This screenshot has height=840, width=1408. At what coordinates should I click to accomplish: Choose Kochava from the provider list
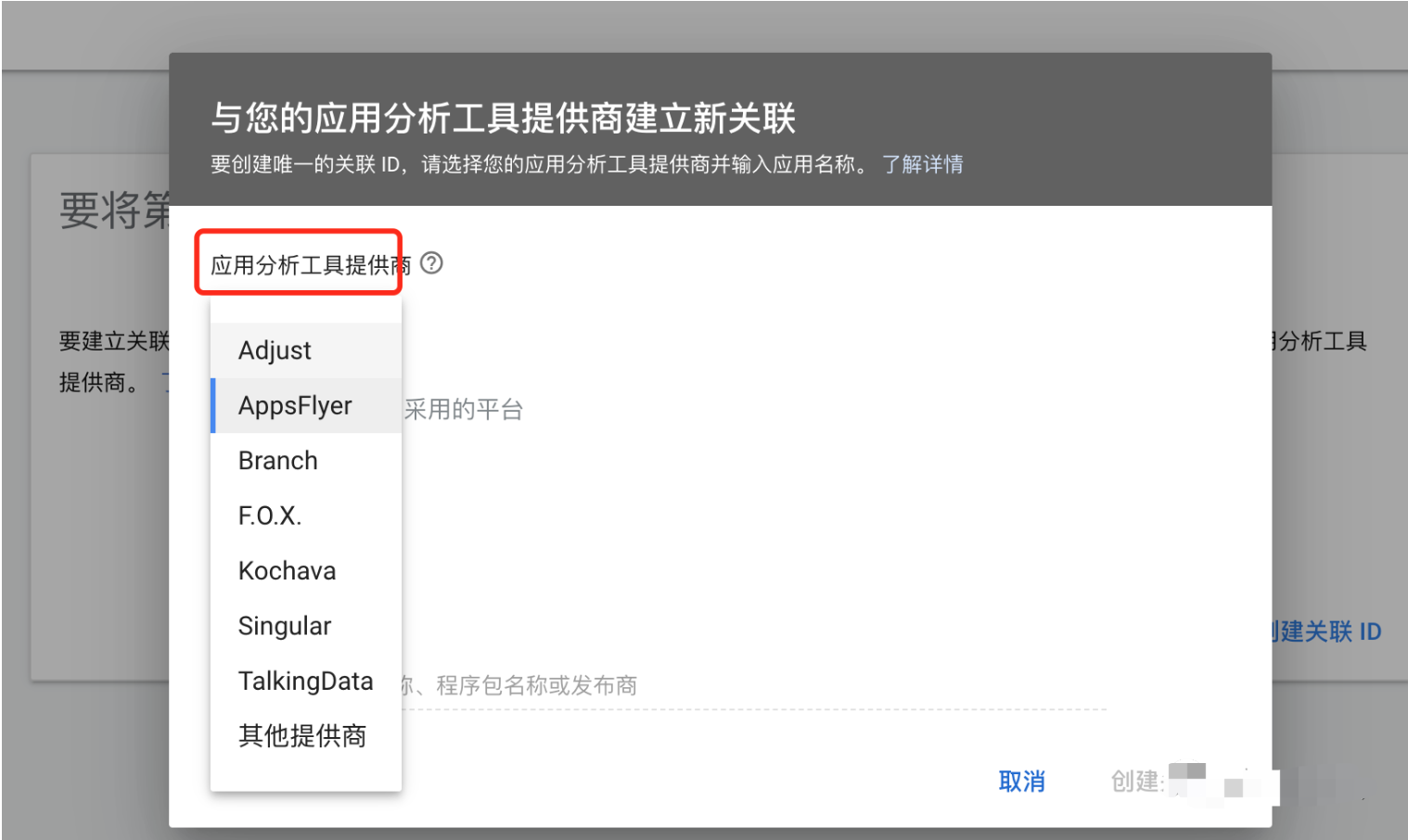pyautogui.click(x=287, y=570)
